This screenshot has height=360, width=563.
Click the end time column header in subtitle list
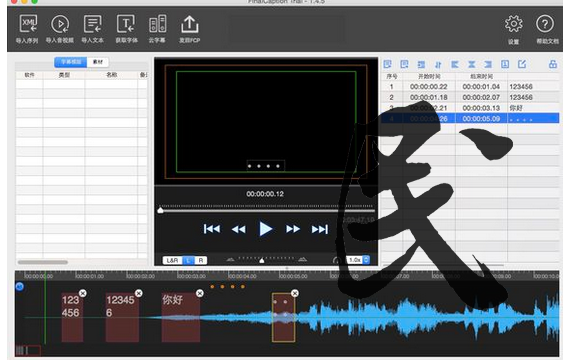point(481,76)
